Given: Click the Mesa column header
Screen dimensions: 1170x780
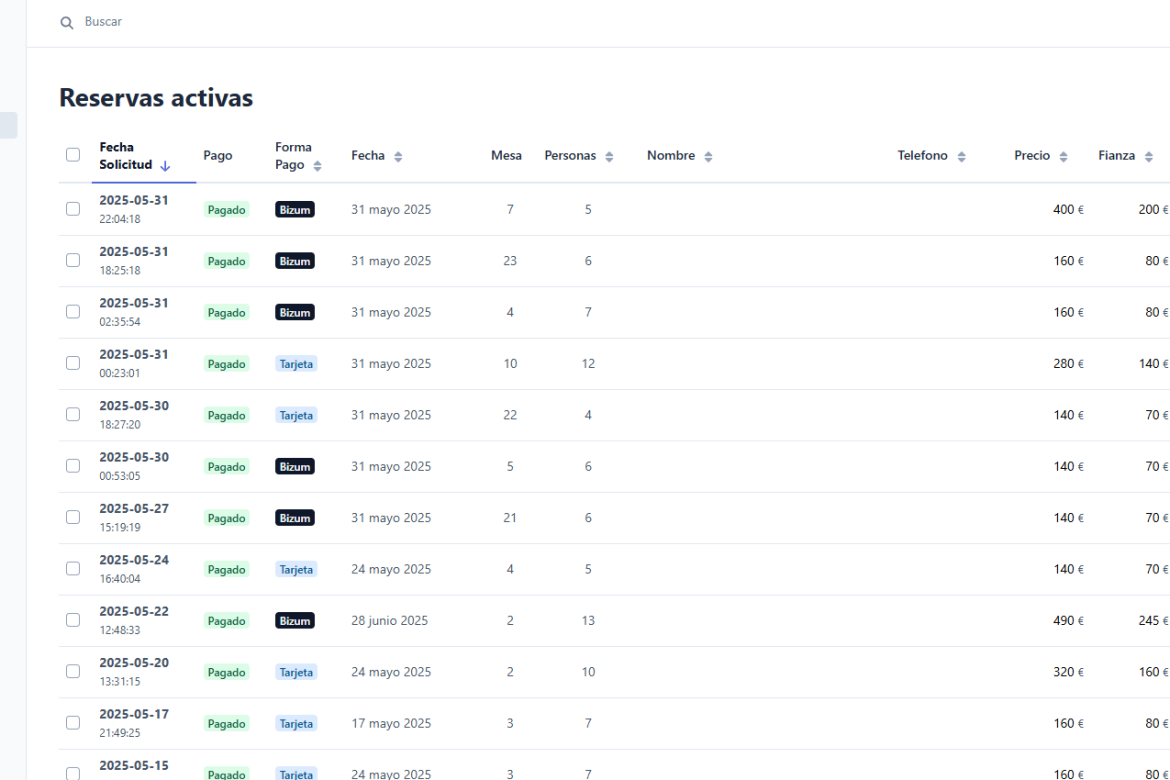Looking at the screenshot, I should tap(506, 156).
